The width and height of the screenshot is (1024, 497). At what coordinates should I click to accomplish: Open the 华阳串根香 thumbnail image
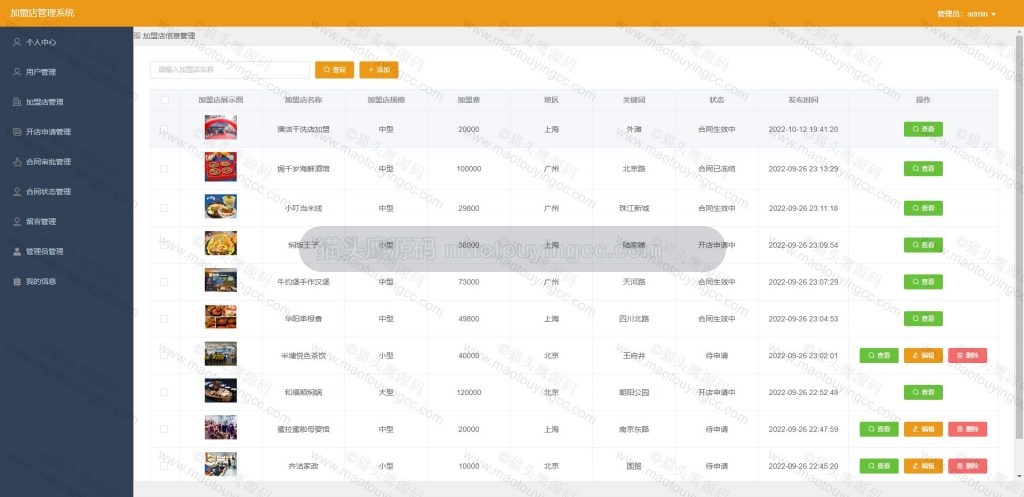[x=221, y=317]
